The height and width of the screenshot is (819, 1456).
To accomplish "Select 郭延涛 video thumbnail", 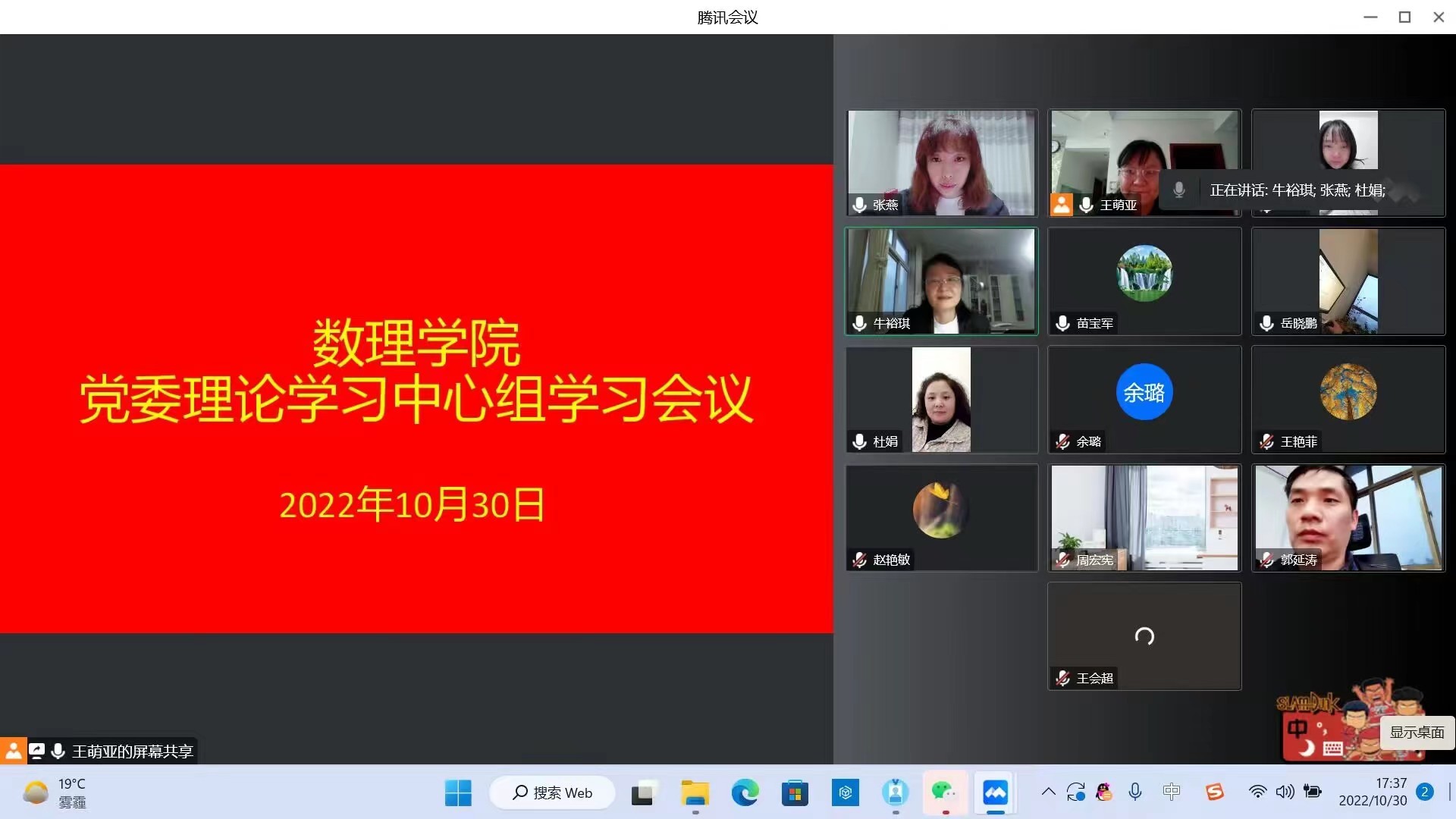I will [x=1348, y=518].
